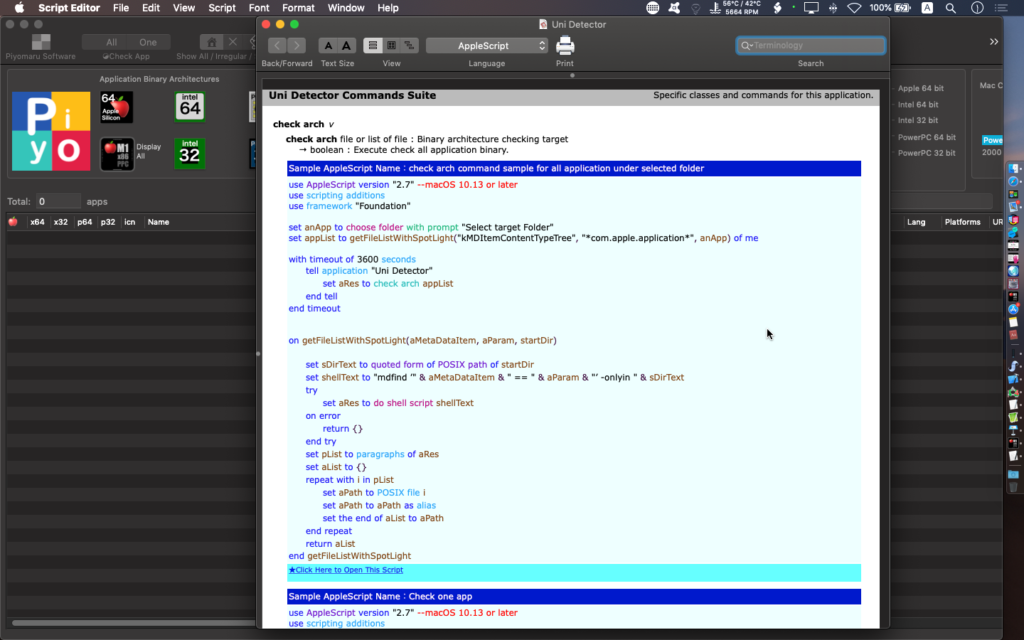Viewport: 1024px width, 640px height.
Task: Select the One check mode
Action: [148, 42]
